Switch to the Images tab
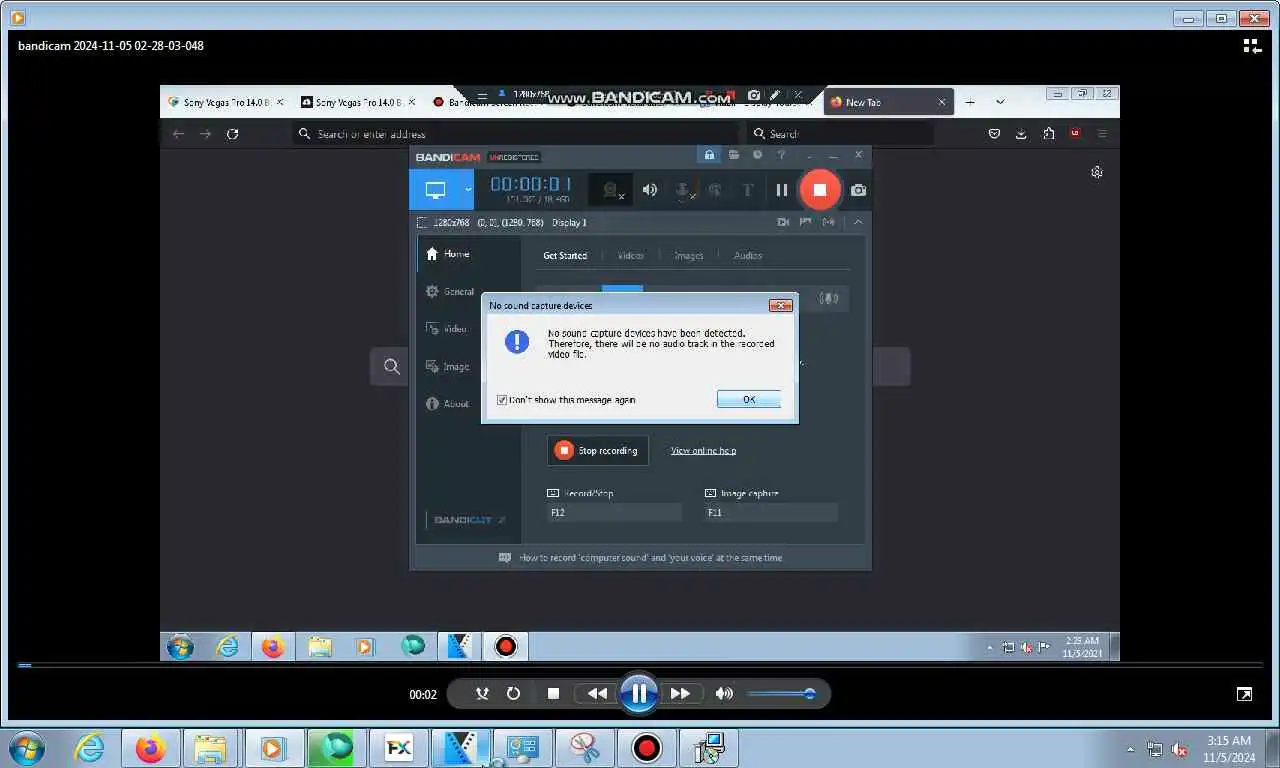The height and width of the screenshot is (768, 1280). (x=688, y=255)
